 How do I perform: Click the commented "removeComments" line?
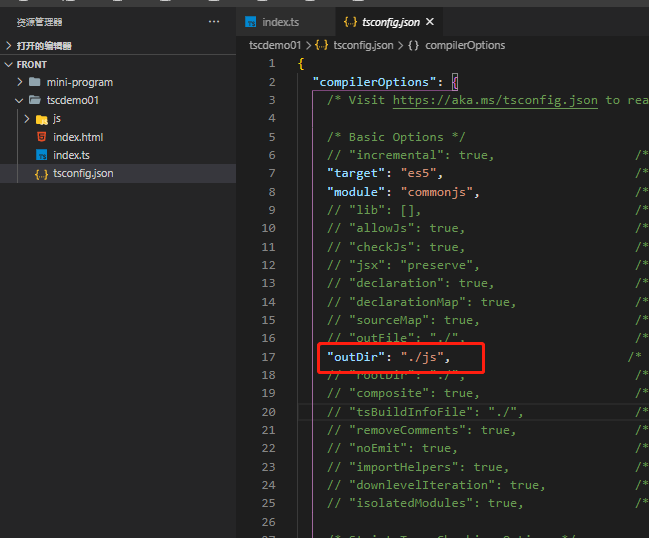422,430
